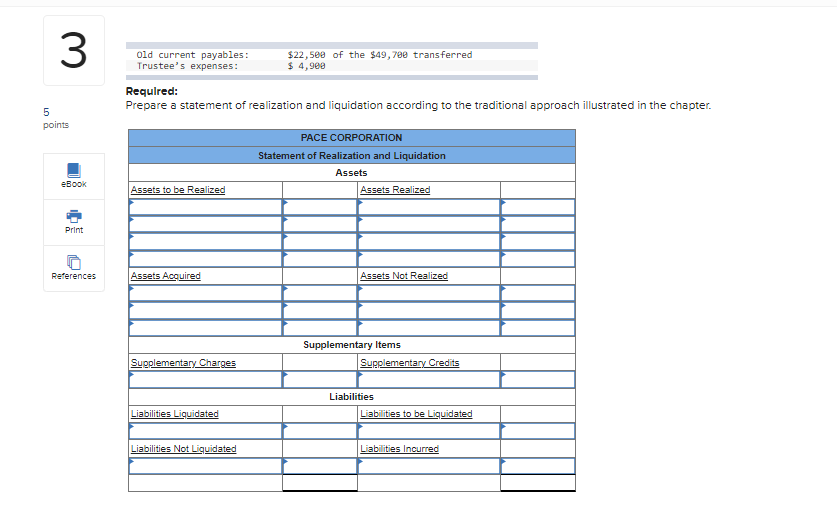Click amount field beside Supplementary Credits entry row

tap(538, 379)
